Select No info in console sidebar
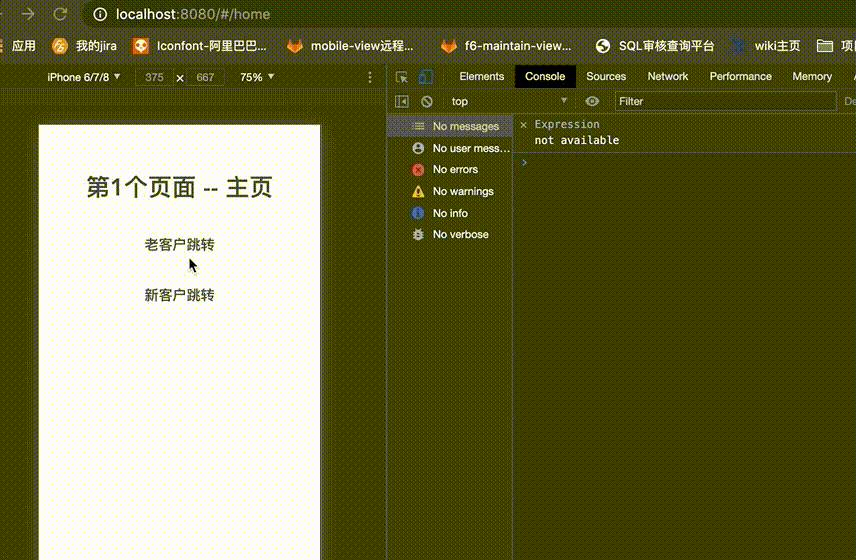The height and width of the screenshot is (560, 856). (x=451, y=213)
